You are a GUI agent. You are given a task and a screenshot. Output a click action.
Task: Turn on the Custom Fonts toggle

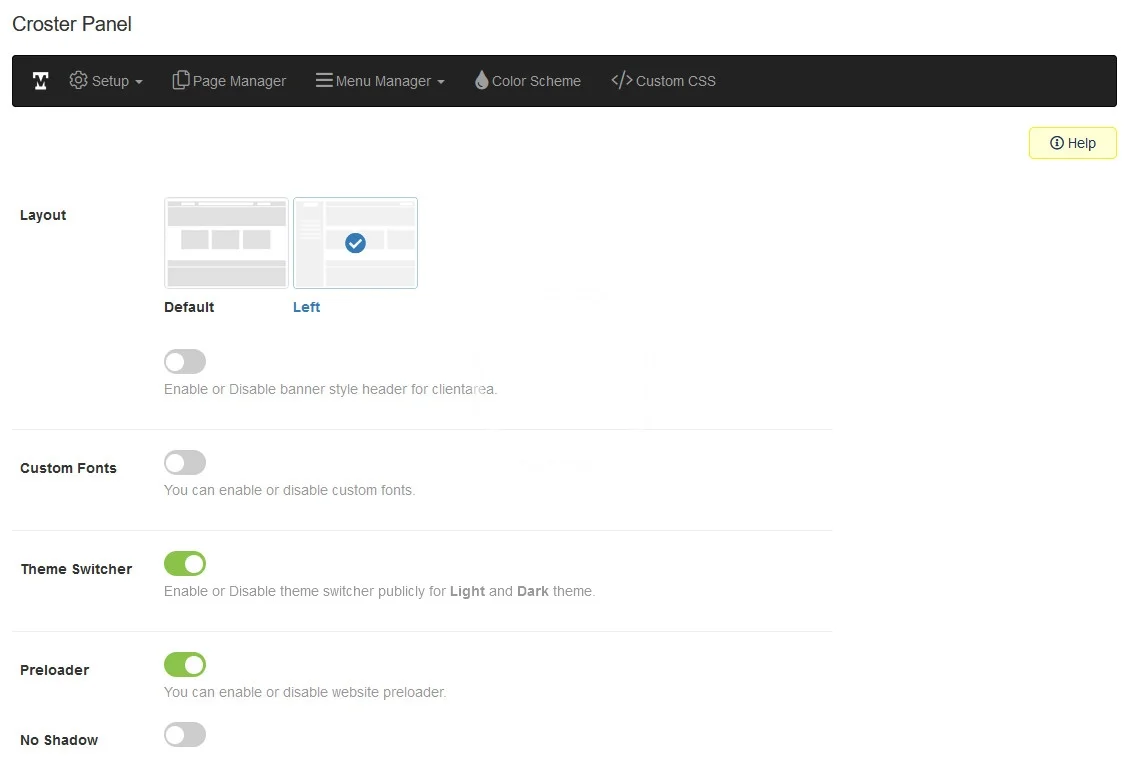click(x=185, y=462)
